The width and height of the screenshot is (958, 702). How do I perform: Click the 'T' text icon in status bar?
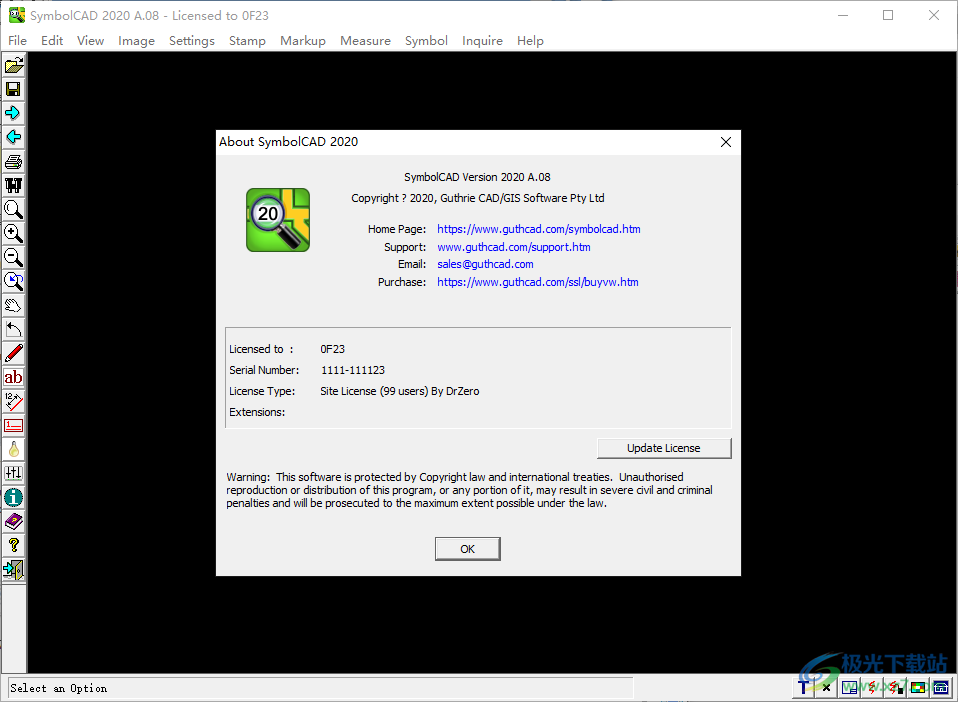pos(803,688)
